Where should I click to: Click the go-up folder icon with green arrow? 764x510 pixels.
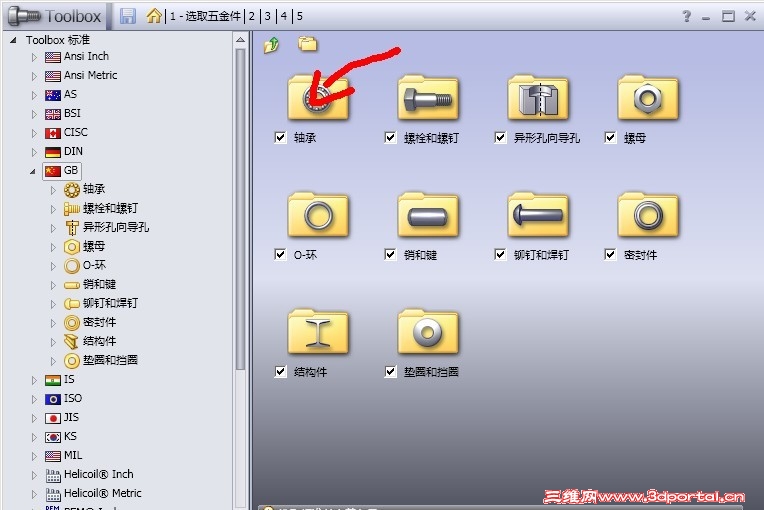pos(271,45)
